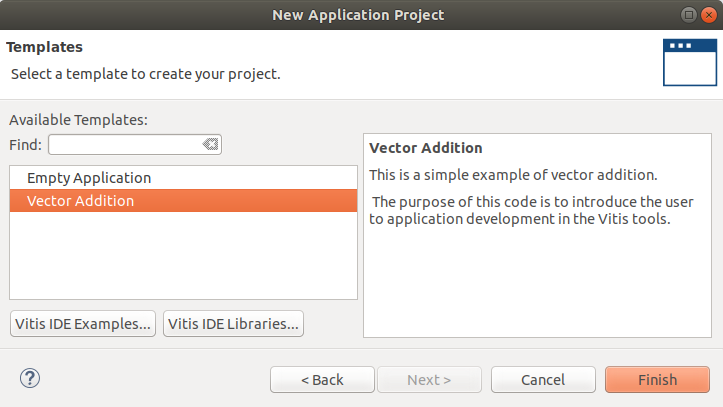Open Vitis IDE Examples dialog
Viewport: 723px width, 407px height.
[x=83, y=324]
